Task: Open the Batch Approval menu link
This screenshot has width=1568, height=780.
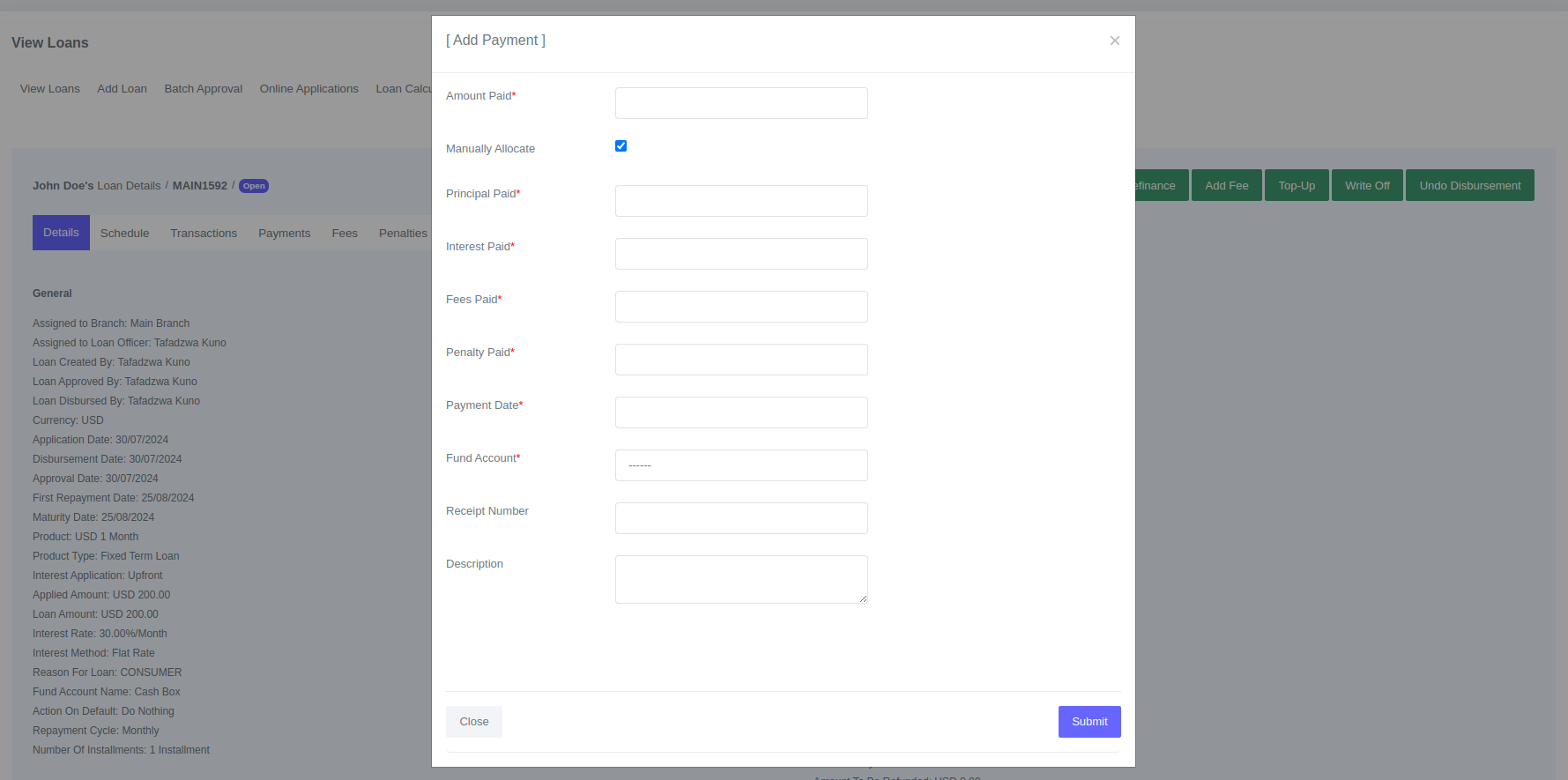Action: [203, 89]
